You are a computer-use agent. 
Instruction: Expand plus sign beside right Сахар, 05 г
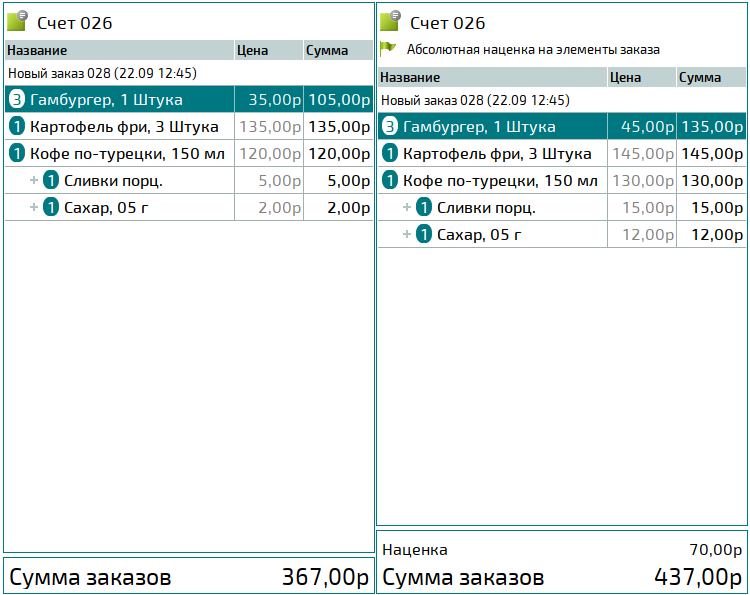[407, 234]
